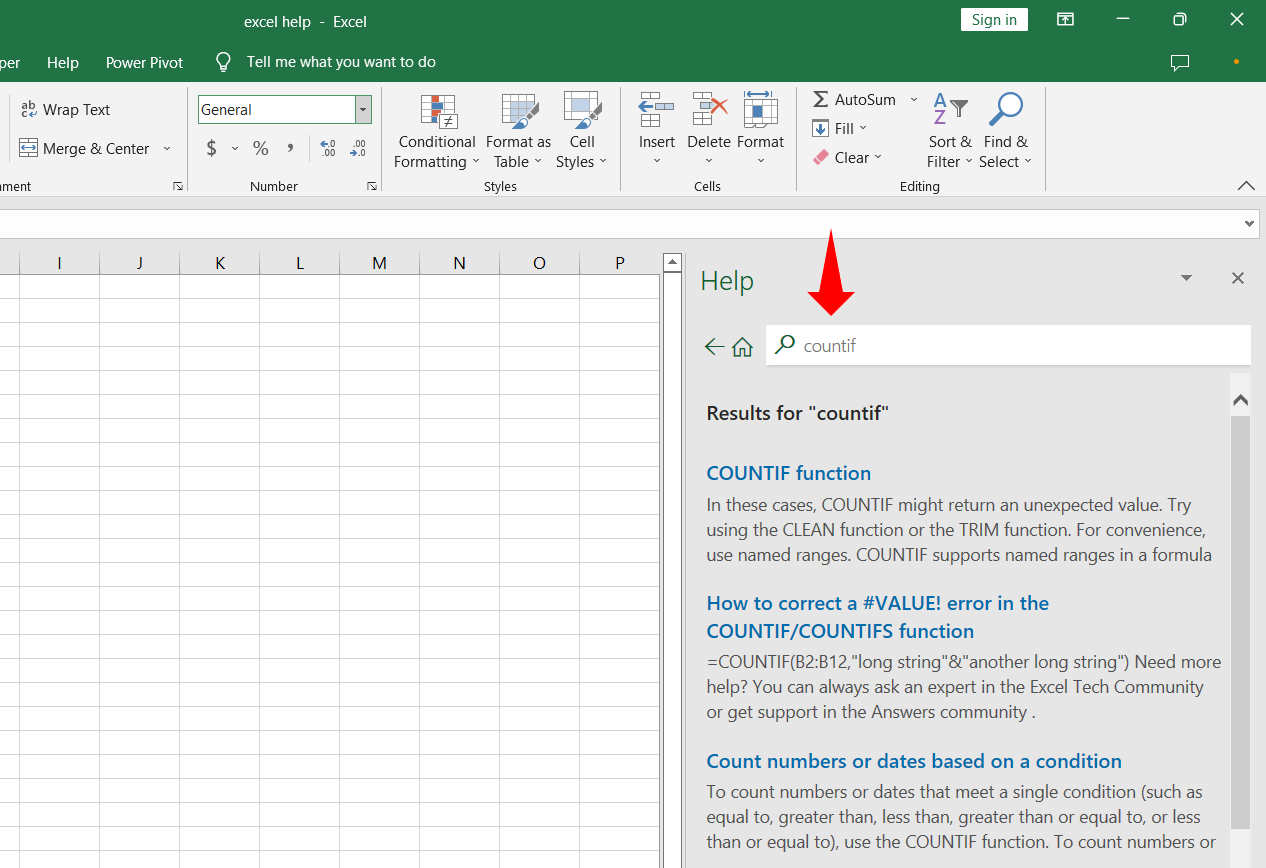Open Number group dialog launcher
This screenshot has height=868, width=1266.
tap(371, 186)
